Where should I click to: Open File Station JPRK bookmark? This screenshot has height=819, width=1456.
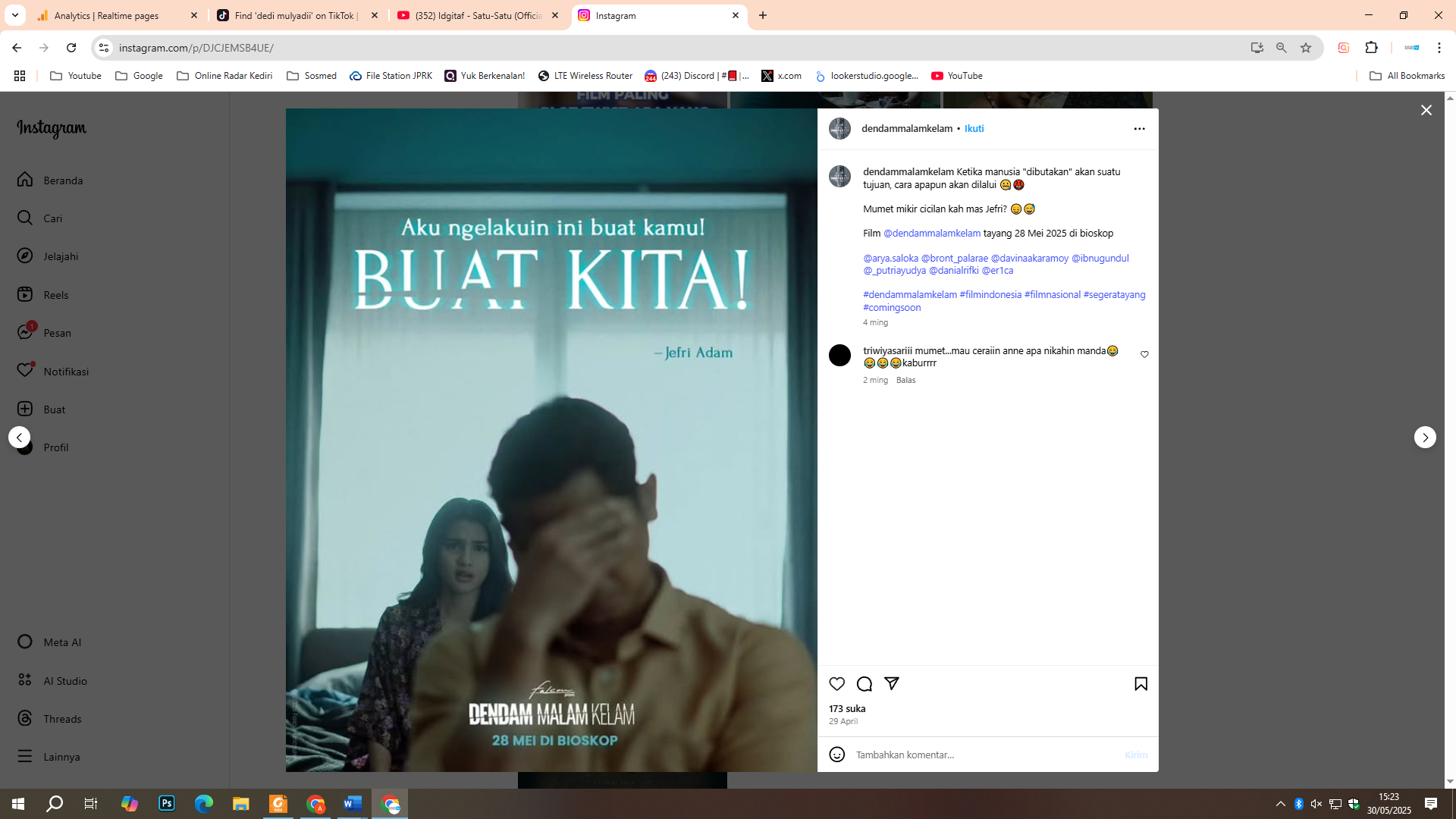point(391,76)
